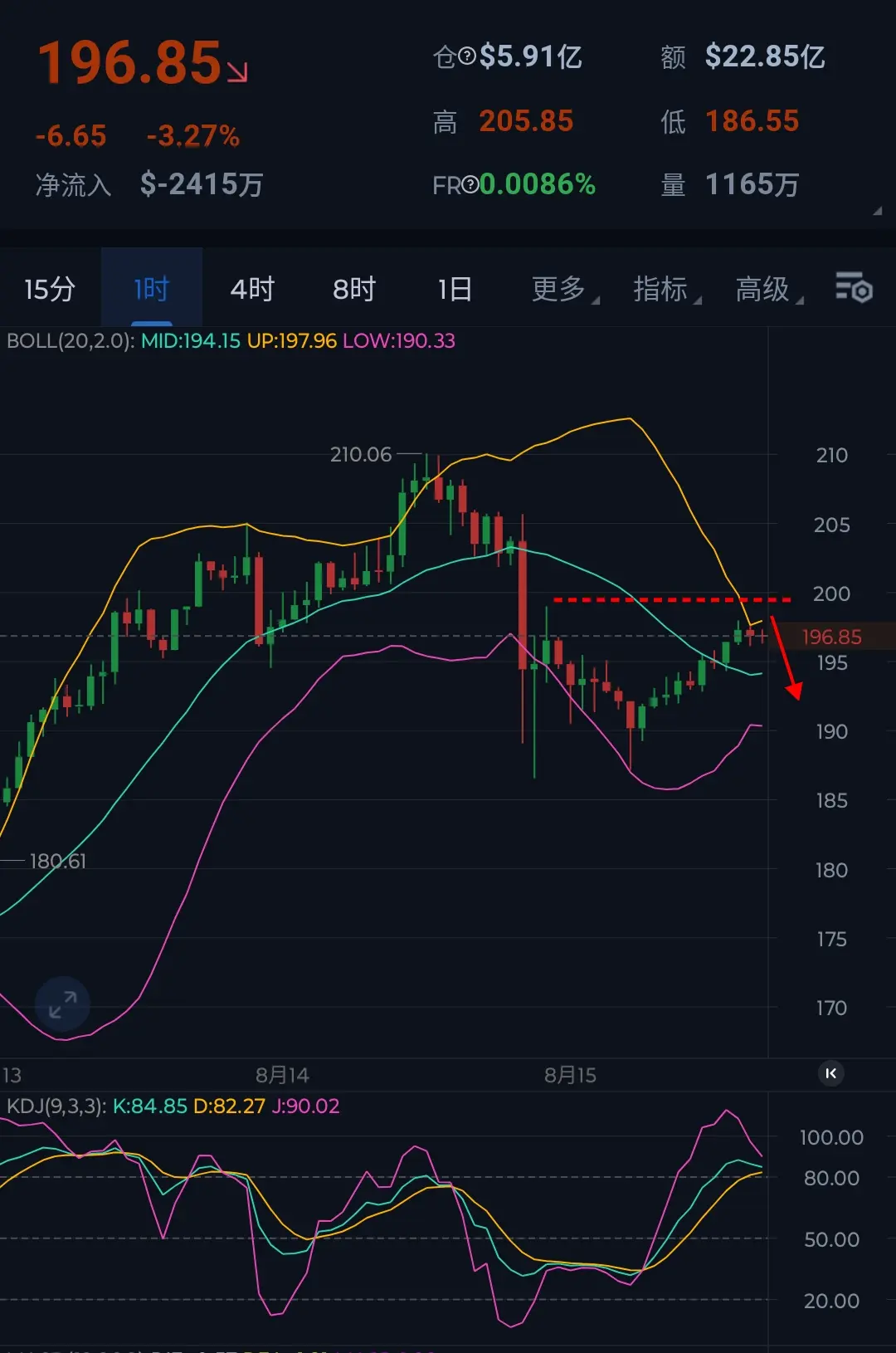Screen dimensions: 896x1353
Task: Tap BOLL UP:197.96 value
Action: pos(291,341)
